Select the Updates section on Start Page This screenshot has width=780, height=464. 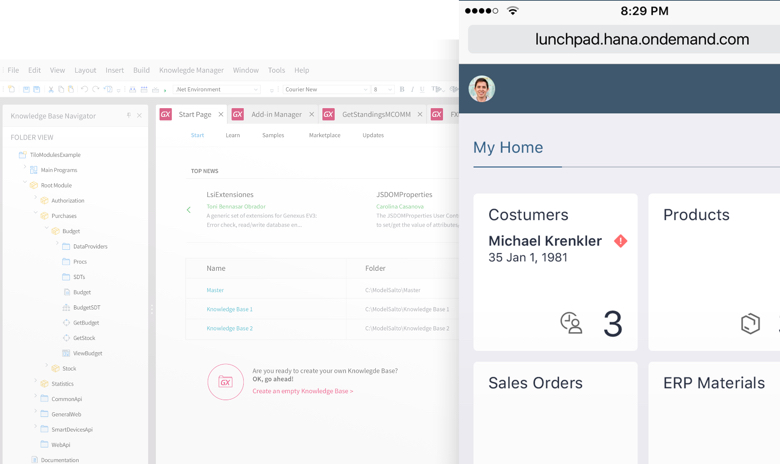[x=373, y=135]
